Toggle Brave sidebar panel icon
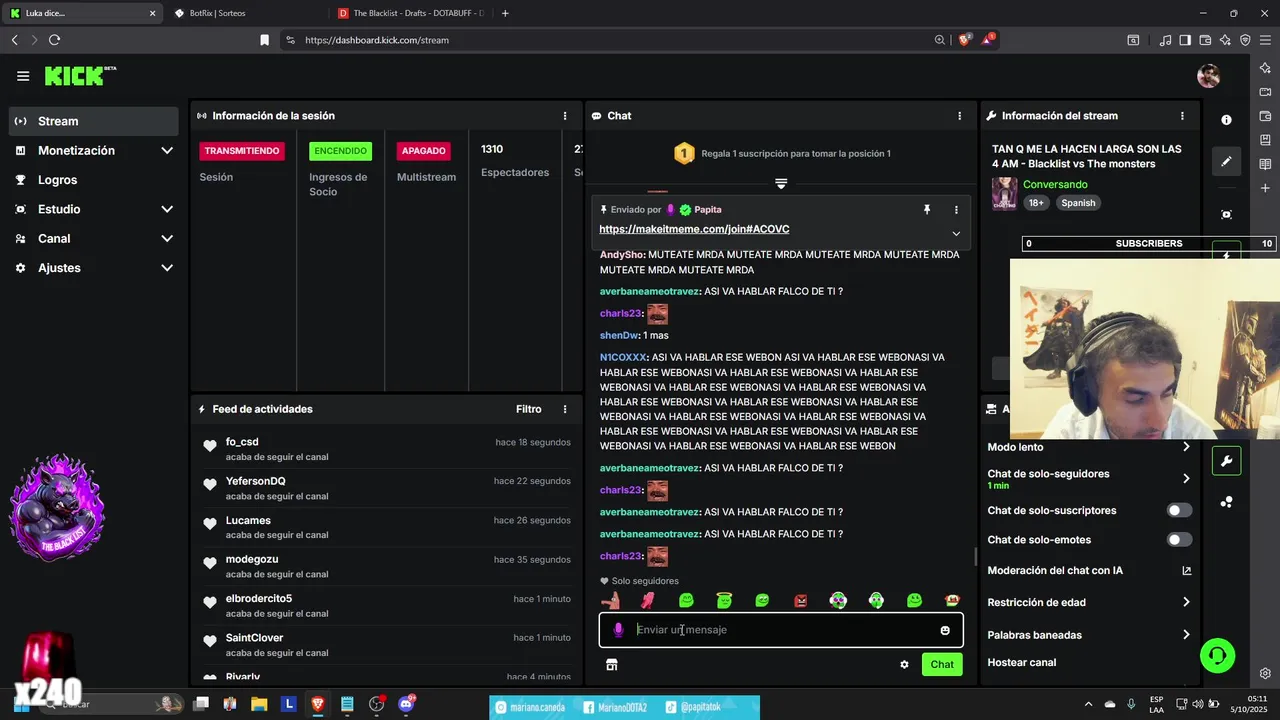The image size is (1280, 720). click(1185, 40)
